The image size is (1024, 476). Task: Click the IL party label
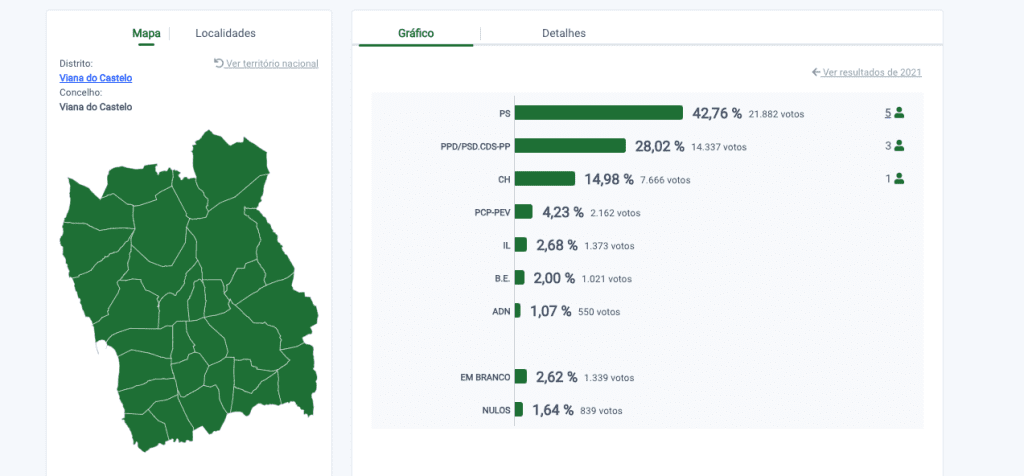point(507,245)
